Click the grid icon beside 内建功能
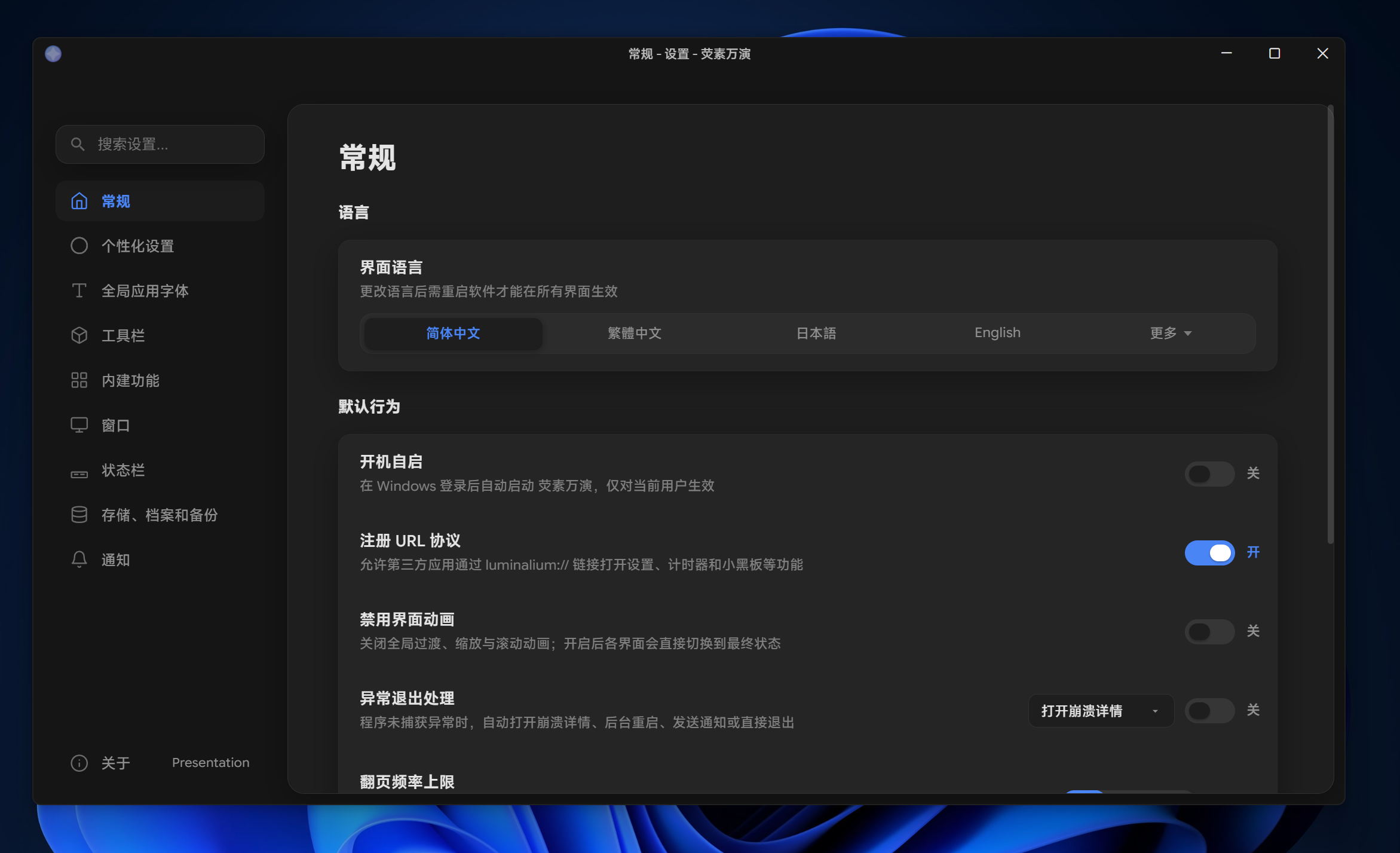The height and width of the screenshot is (853, 1400). tap(79, 380)
